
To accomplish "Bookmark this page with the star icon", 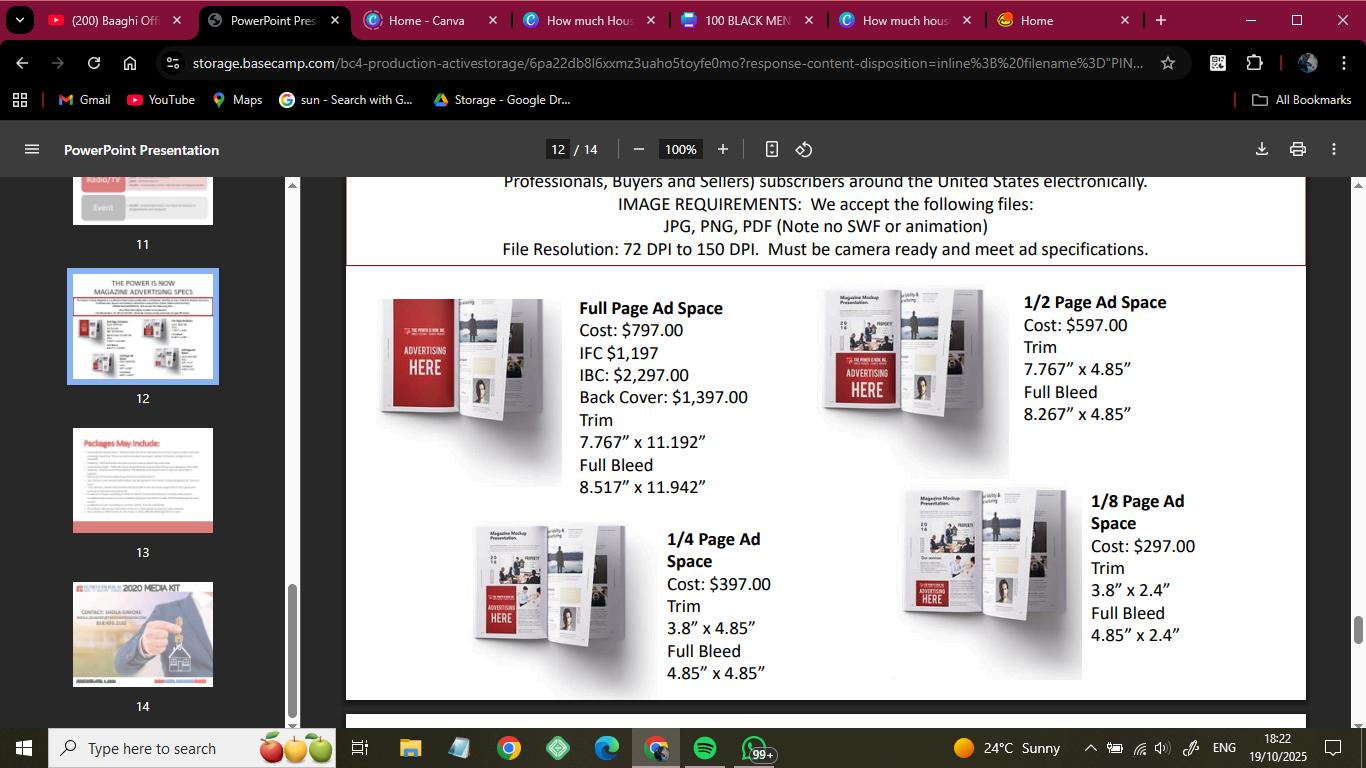I will [x=1168, y=63].
